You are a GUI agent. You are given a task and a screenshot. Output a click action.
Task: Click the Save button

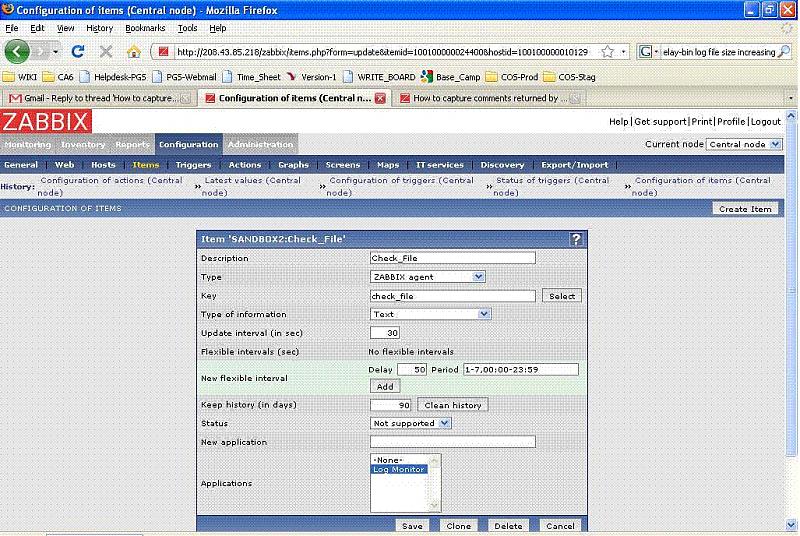[412, 526]
